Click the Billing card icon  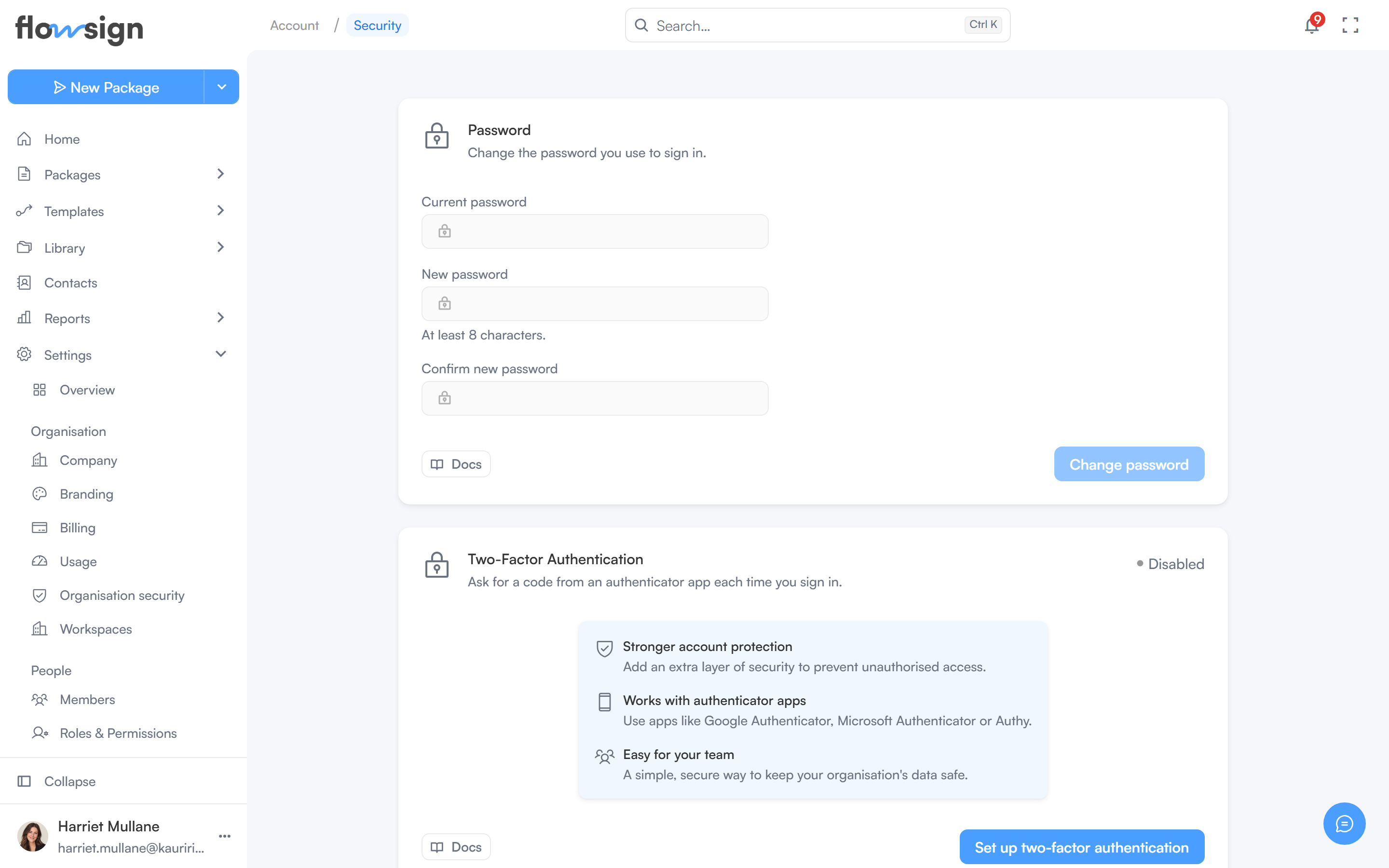point(40,528)
